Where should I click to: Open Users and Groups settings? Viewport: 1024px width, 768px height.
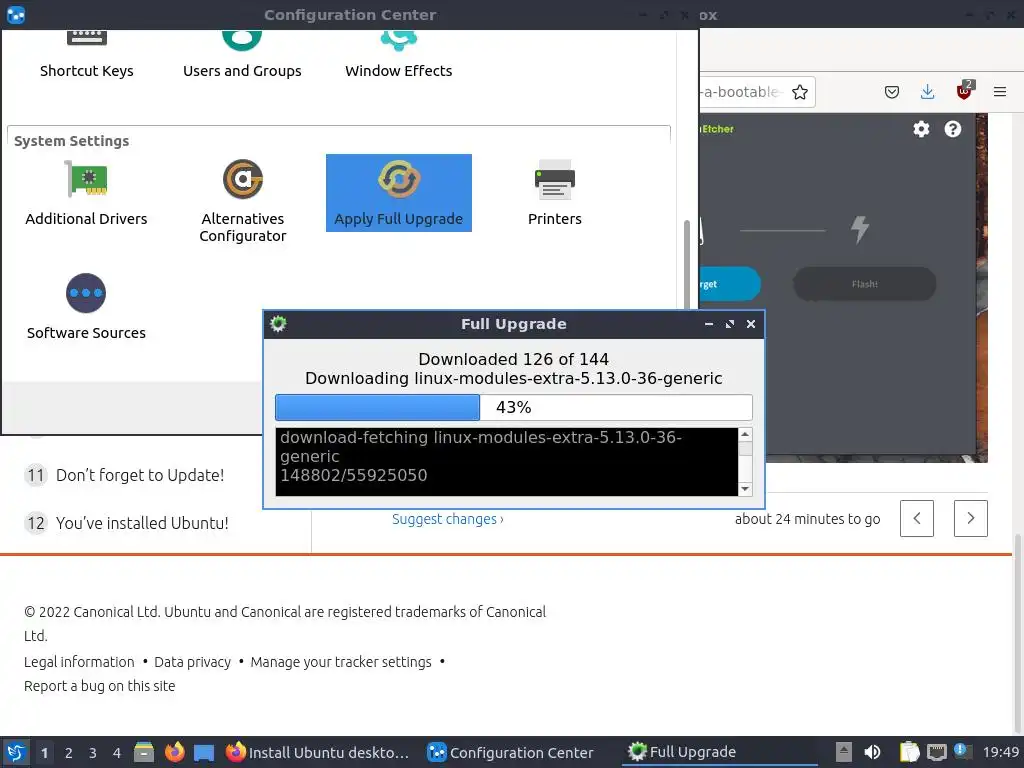click(x=242, y=56)
